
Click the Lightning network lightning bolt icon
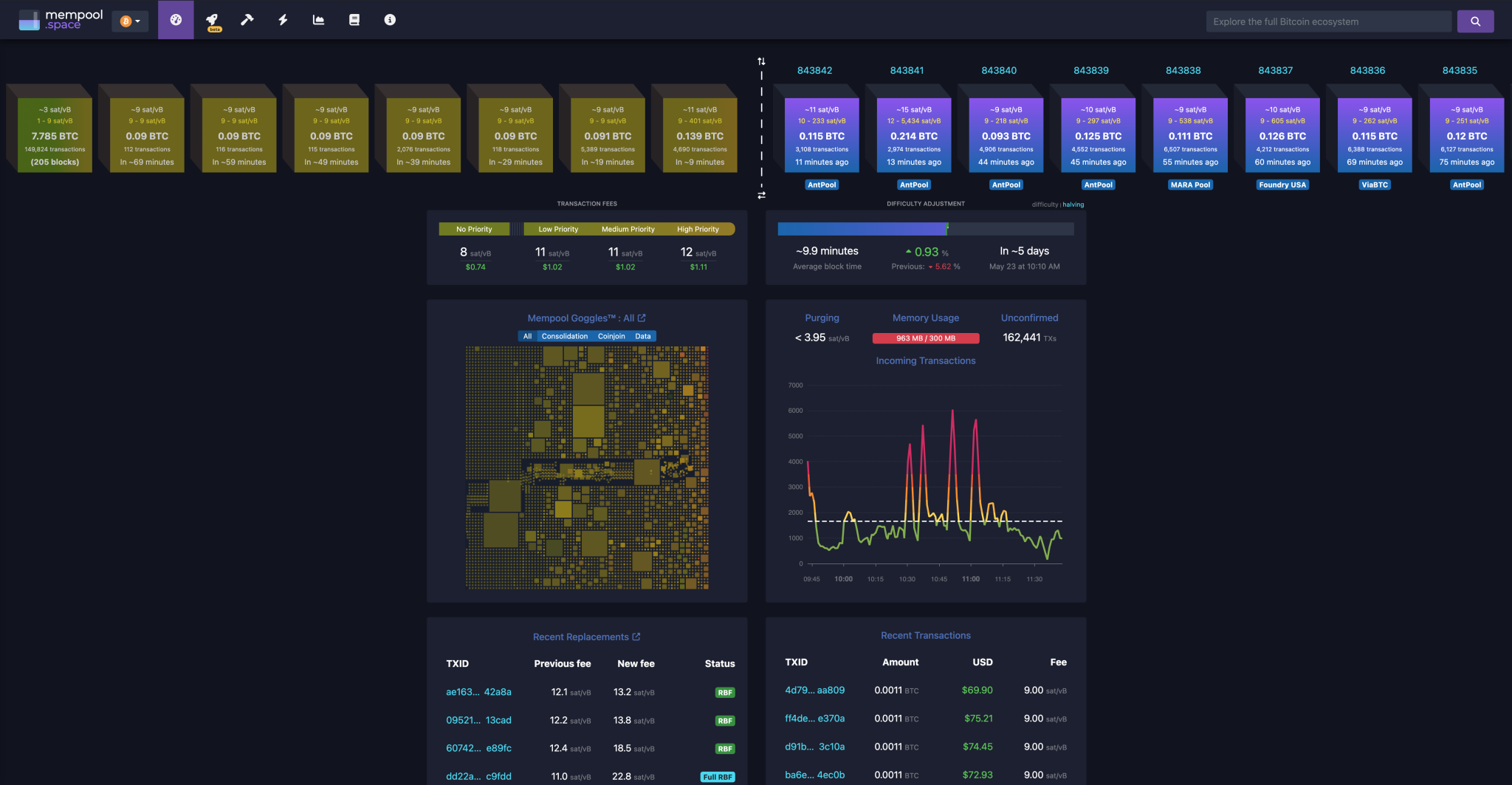(x=283, y=20)
